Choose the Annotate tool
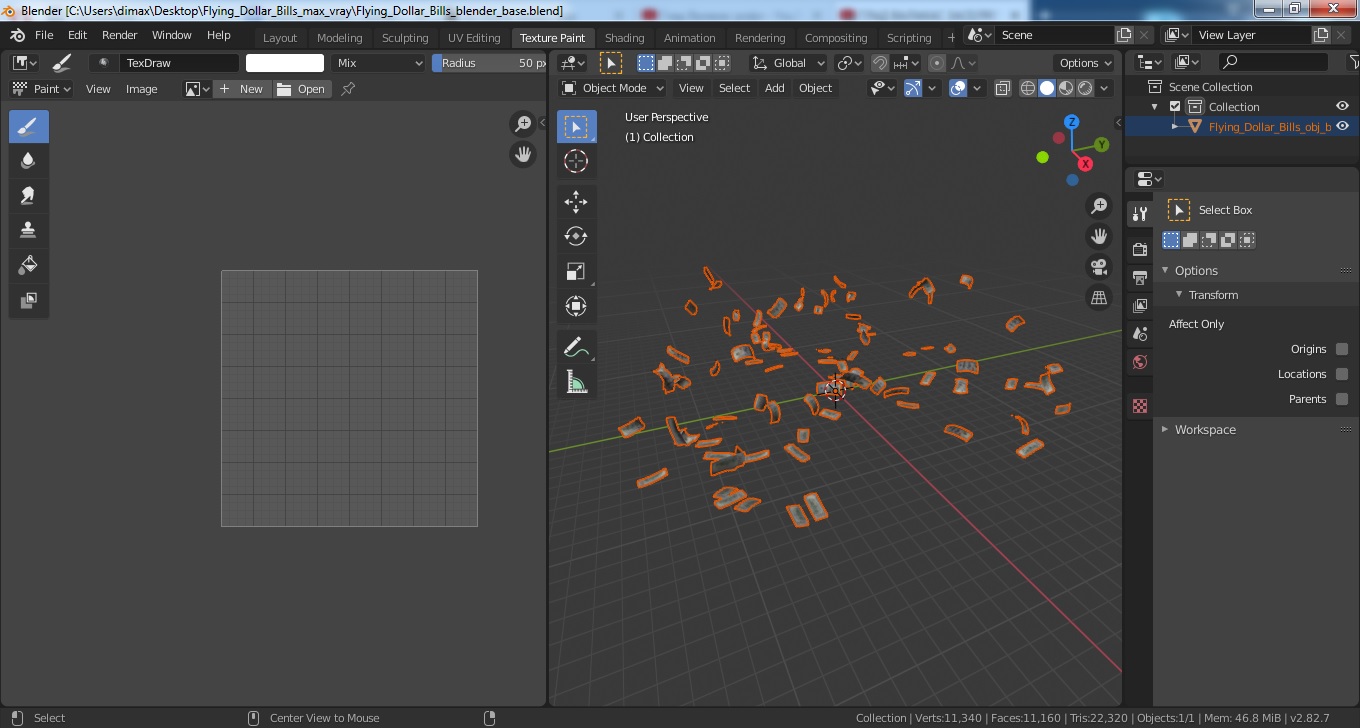Viewport: 1360px width, 728px height. [x=576, y=347]
